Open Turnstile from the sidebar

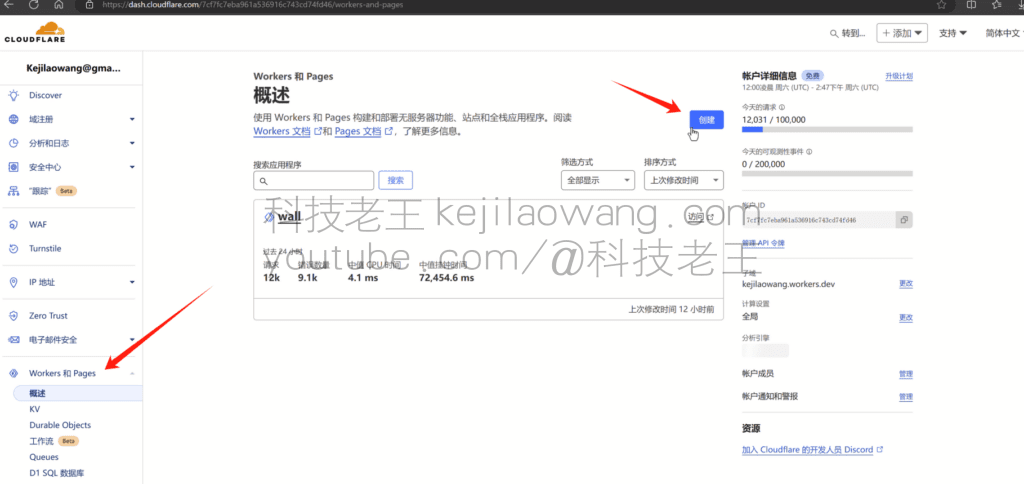click(45, 248)
